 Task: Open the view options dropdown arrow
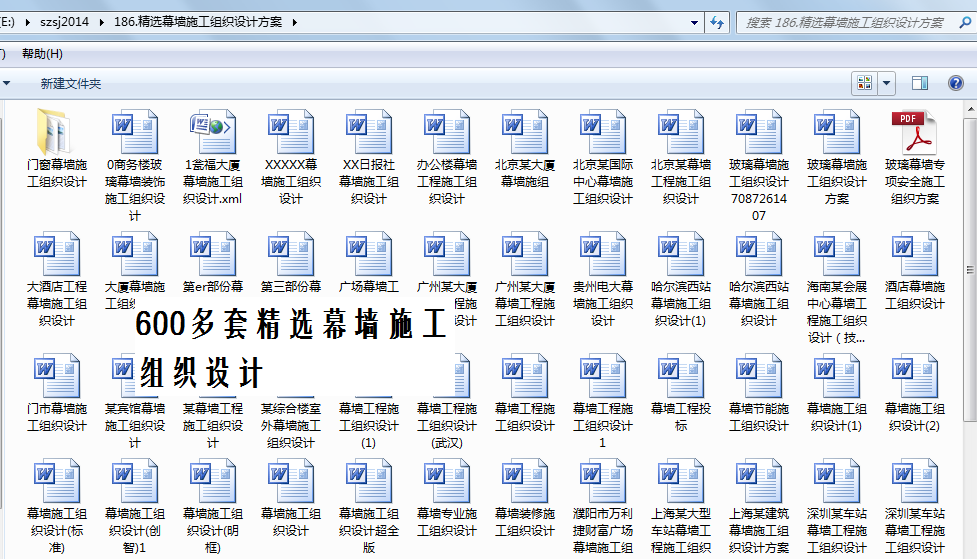[x=887, y=83]
